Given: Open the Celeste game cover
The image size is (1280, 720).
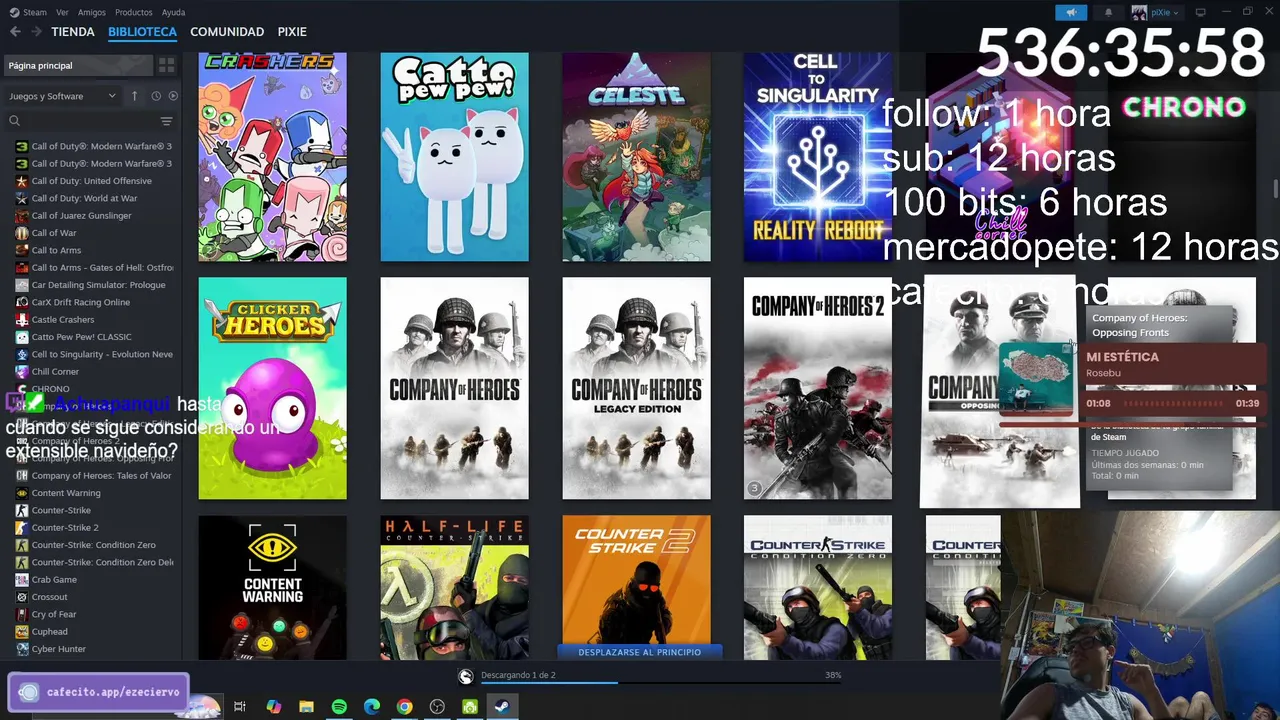Looking at the screenshot, I should pyautogui.click(x=636, y=157).
